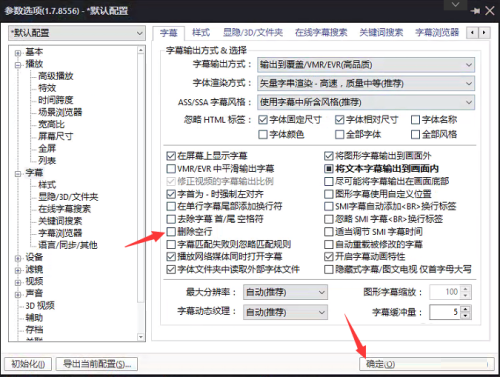Select 辅助 in the tree
This screenshot has height=377, width=500.
[34, 318]
